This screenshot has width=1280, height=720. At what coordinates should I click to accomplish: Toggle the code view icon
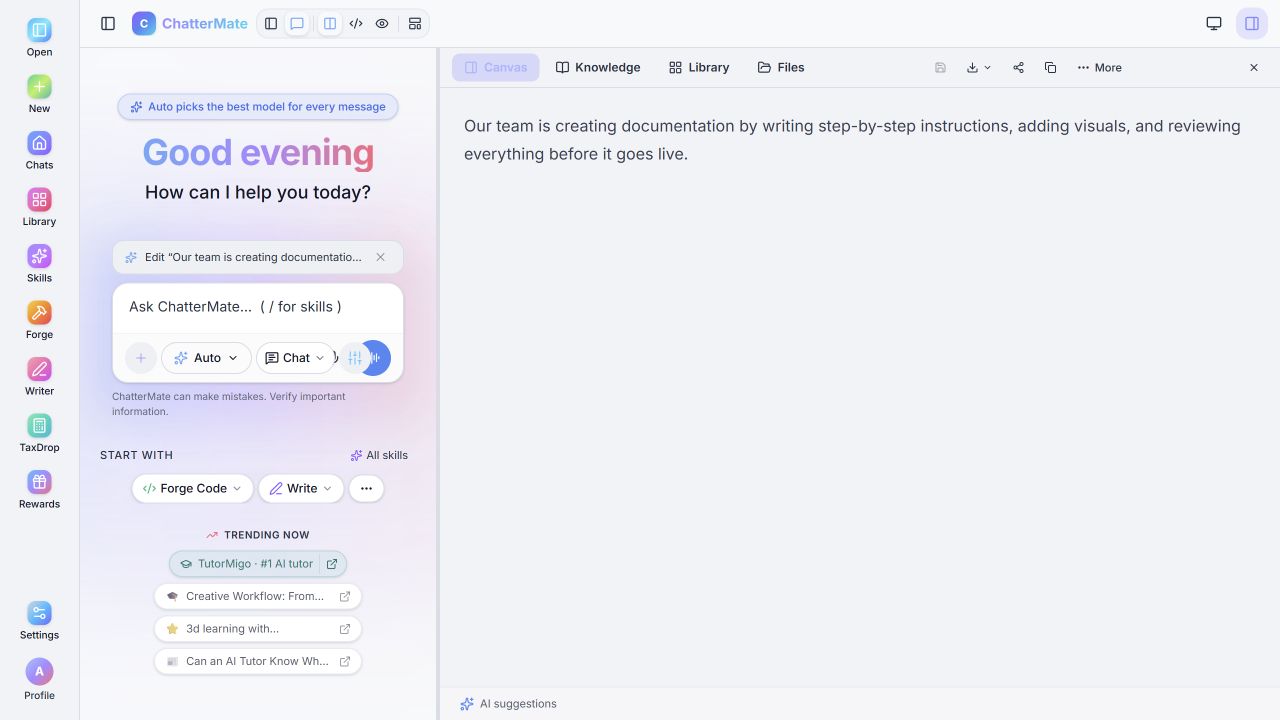click(356, 23)
